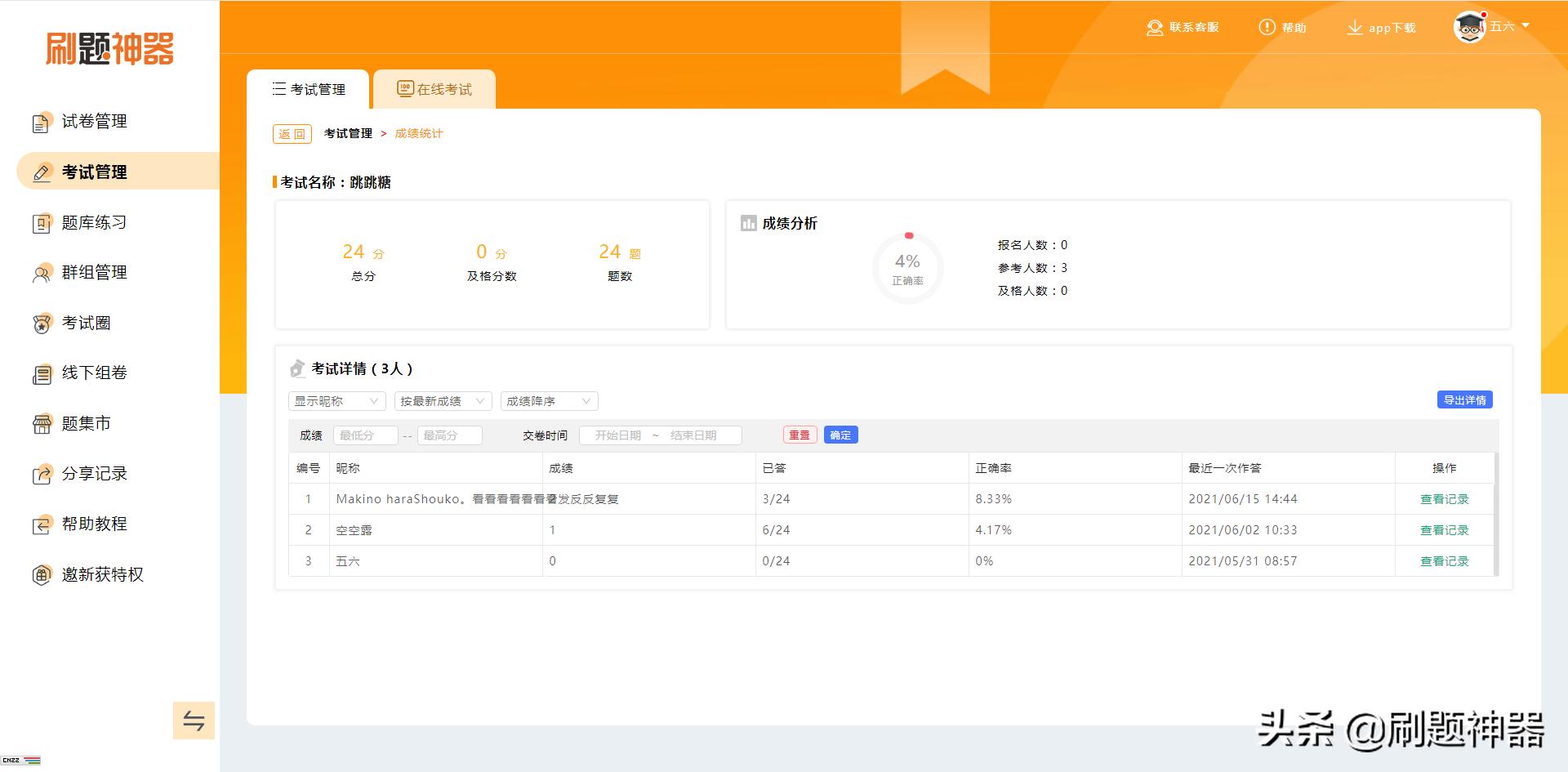Open the 考试圈 medal icon
Image resolution: width=1568 pixels, height=772 pixels.
click(x=41, y=324)
